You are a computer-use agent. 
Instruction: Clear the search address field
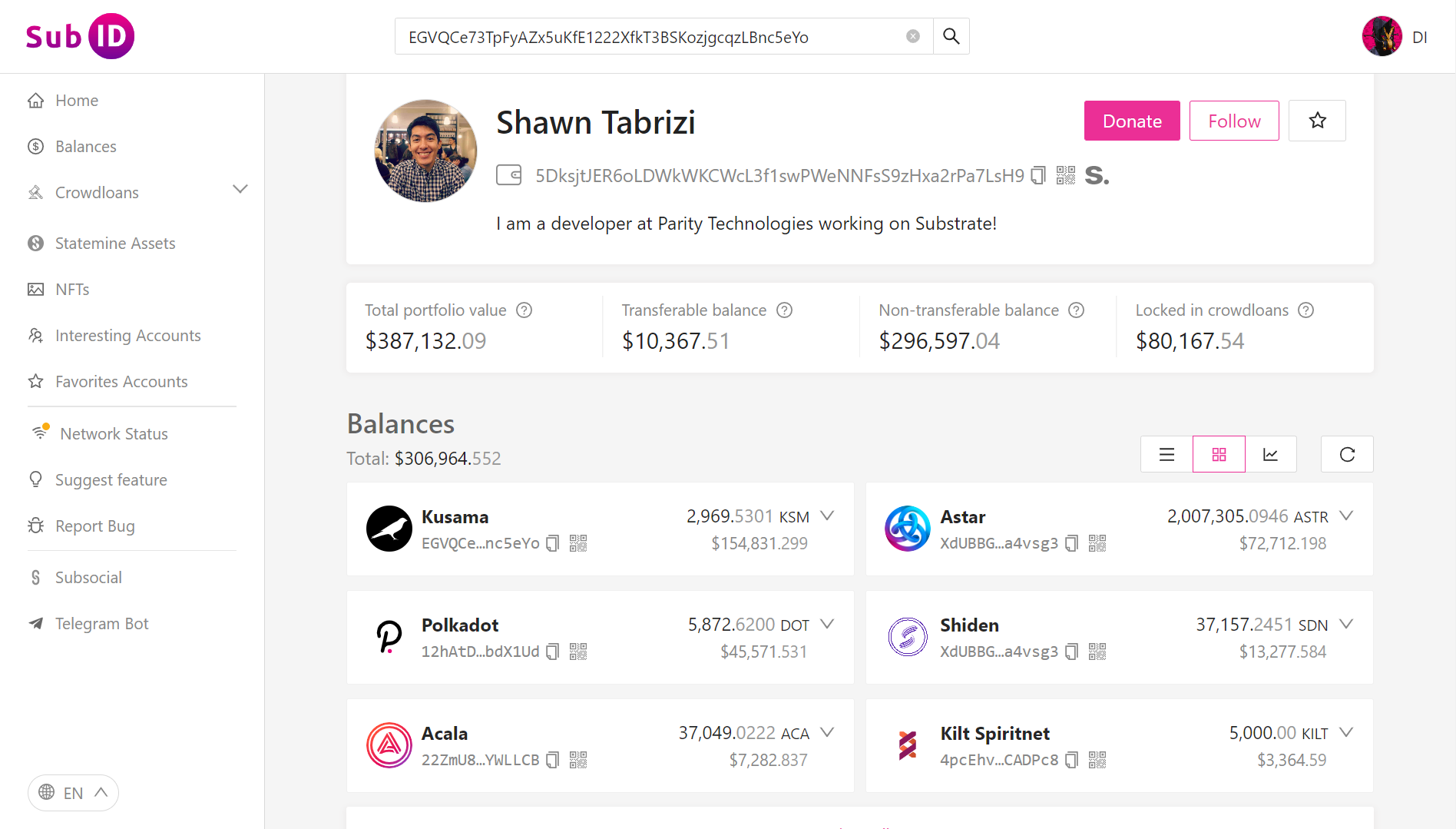[912, 36]
